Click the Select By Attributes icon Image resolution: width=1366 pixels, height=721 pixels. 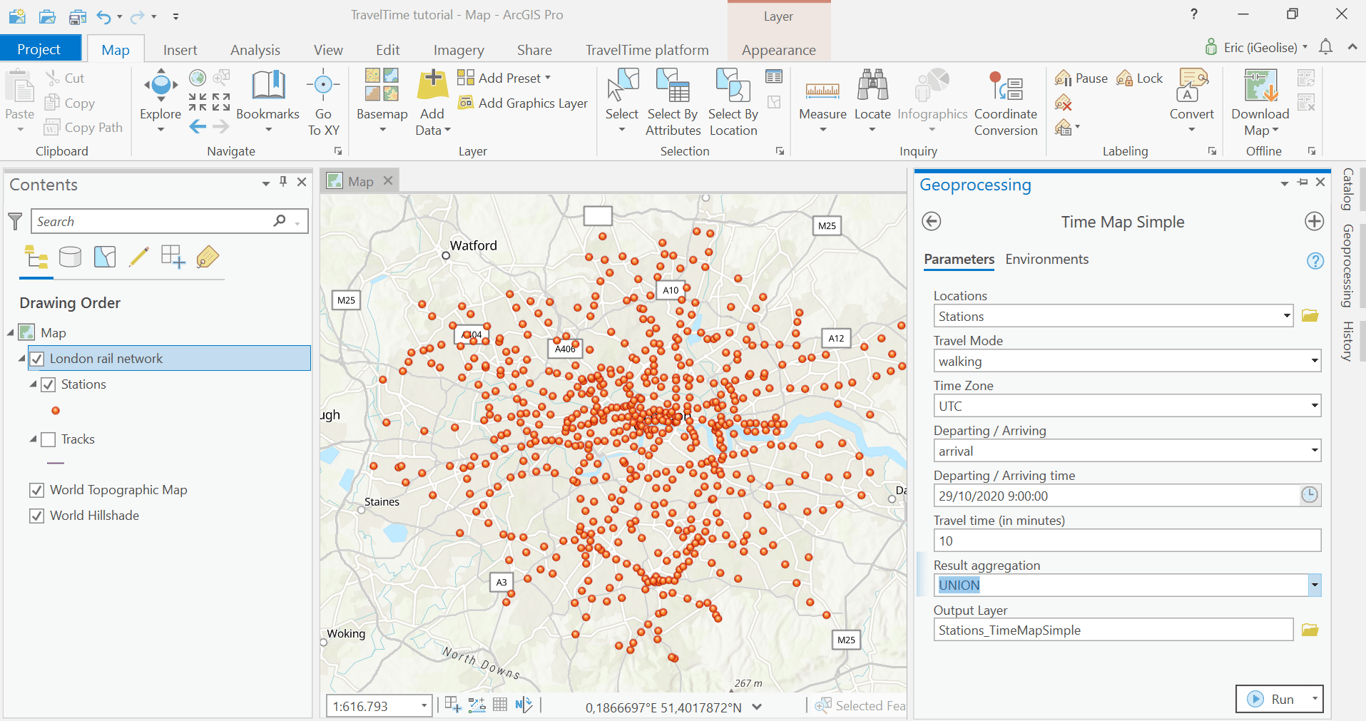(x=673, y=90)
